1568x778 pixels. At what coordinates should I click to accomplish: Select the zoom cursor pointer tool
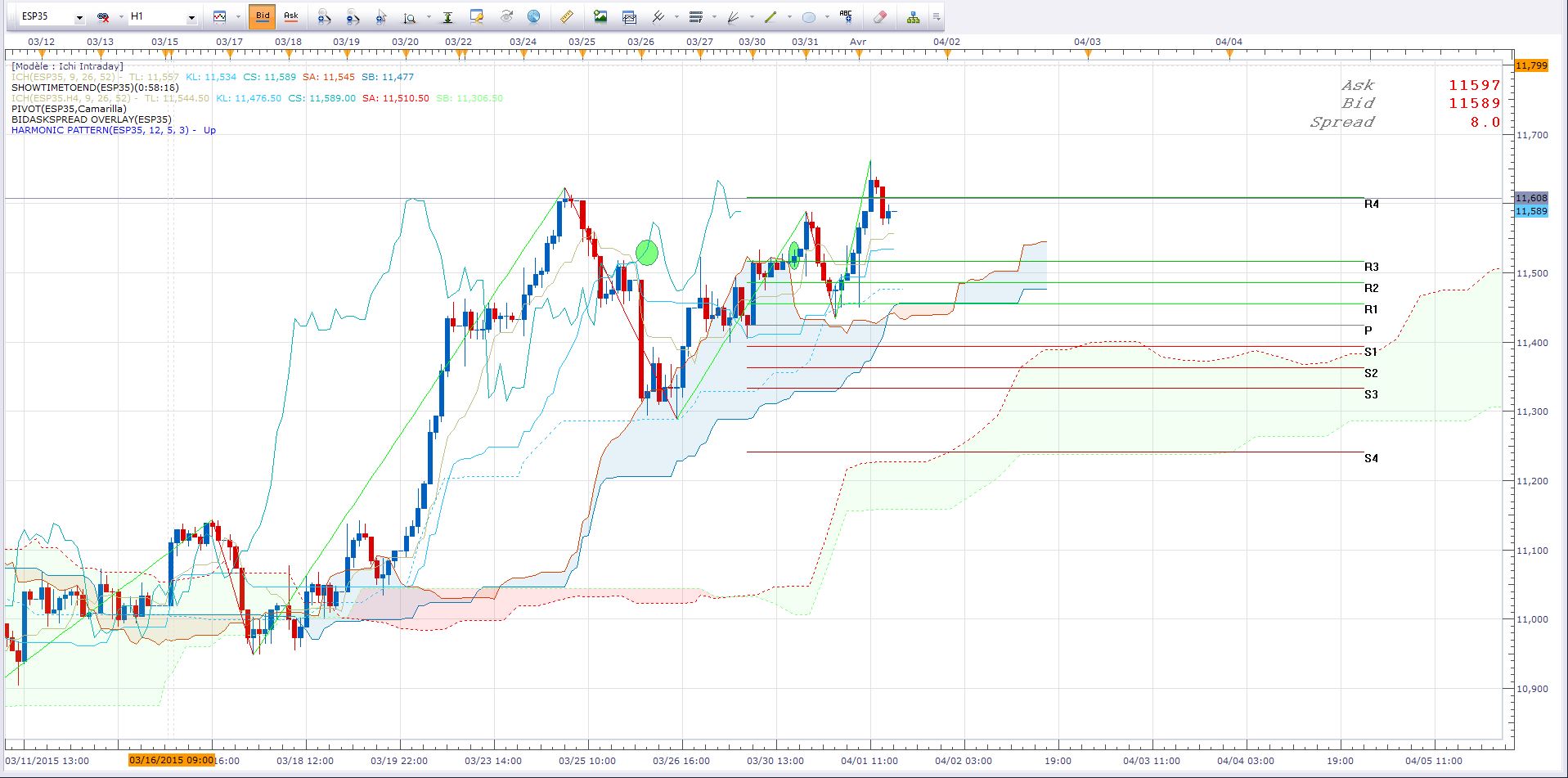click(x=381, y=16)
